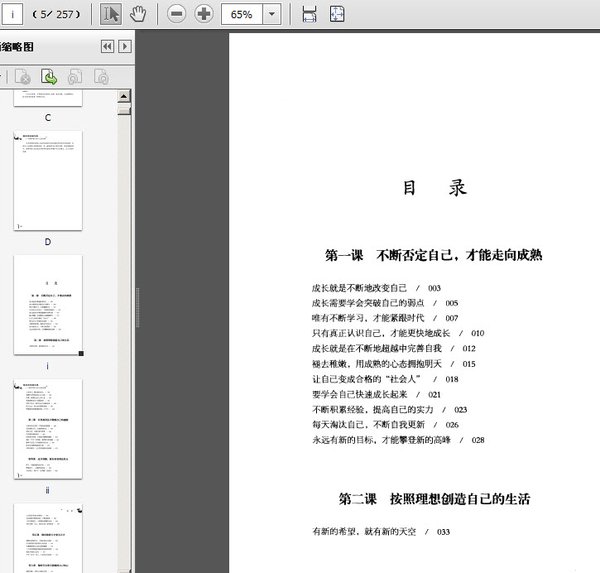This screenshot has height=573, width=600.
Task: Collapse thumbnails panel with double-arrow button
Action: point(108,47)
